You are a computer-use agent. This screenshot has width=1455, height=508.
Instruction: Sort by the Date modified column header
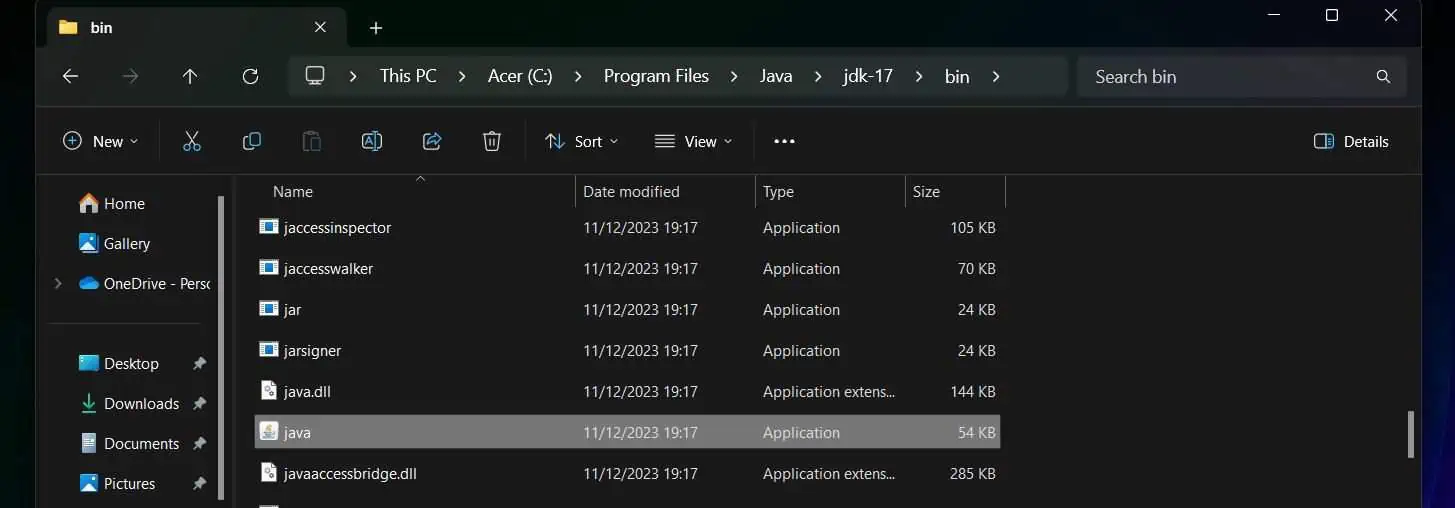[x=631, y=192]
